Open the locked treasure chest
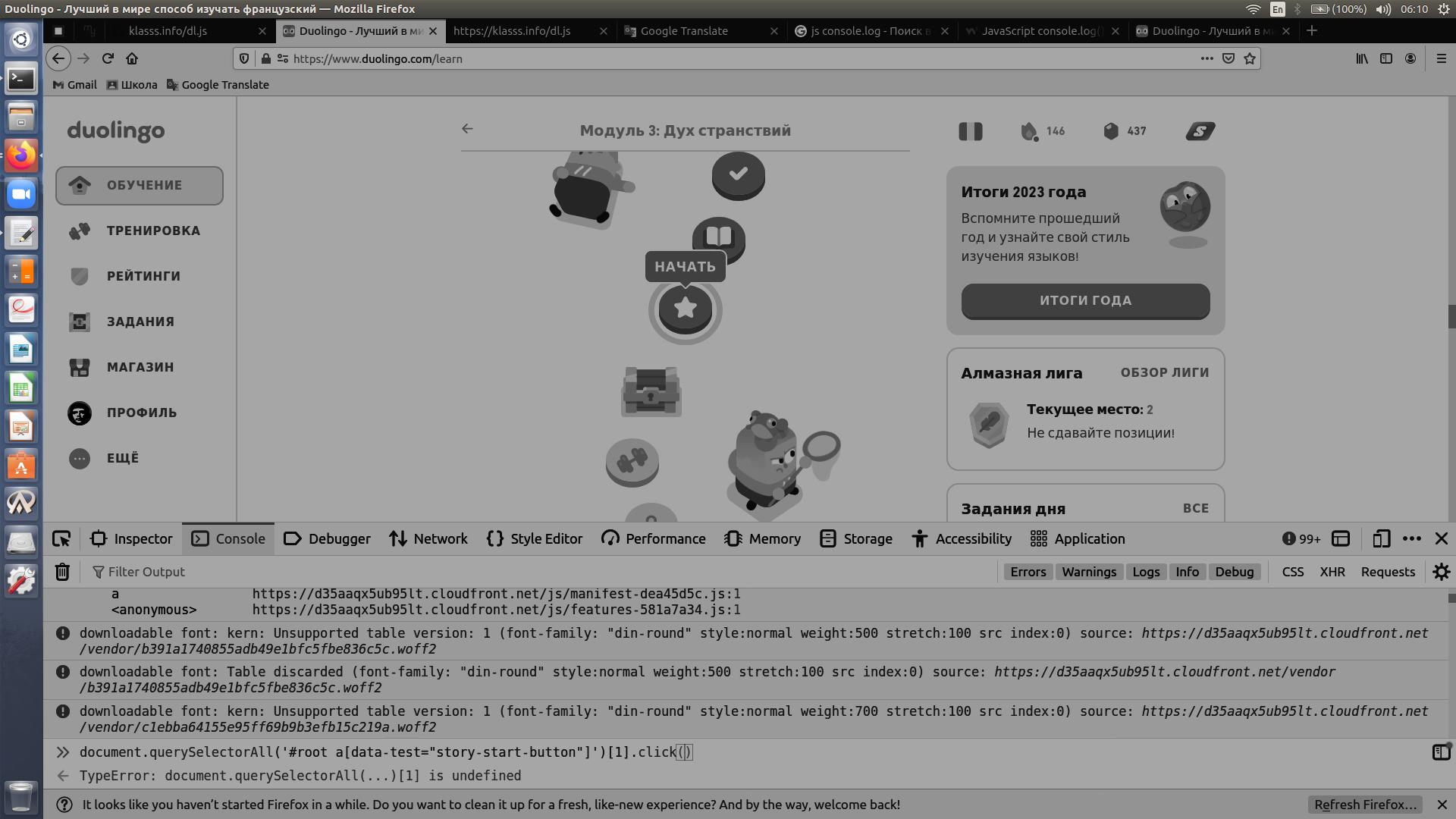 point(651,391)
